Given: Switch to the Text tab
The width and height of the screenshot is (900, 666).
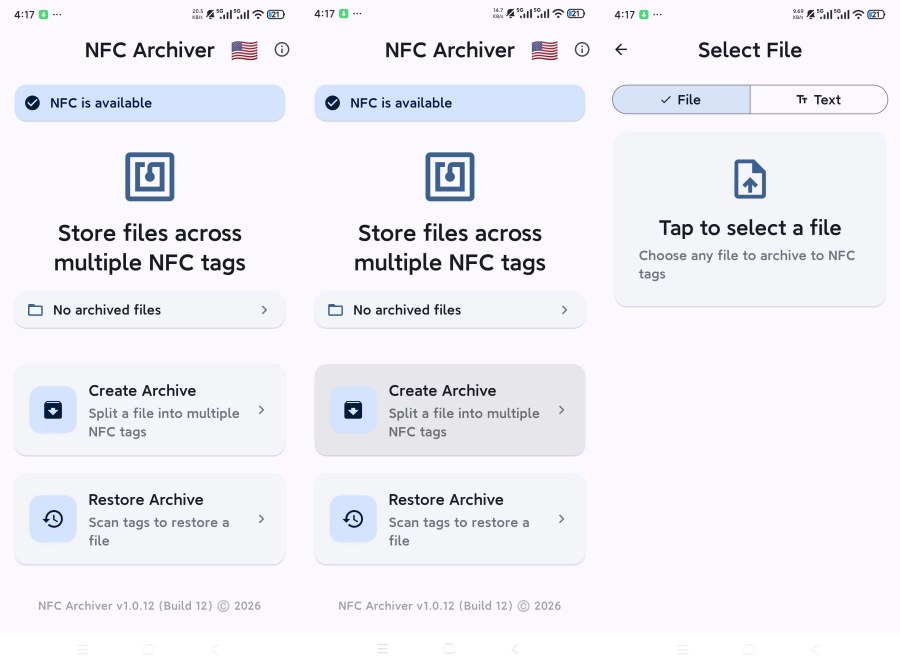Looking at the screenshot, I should click(819, 100).
